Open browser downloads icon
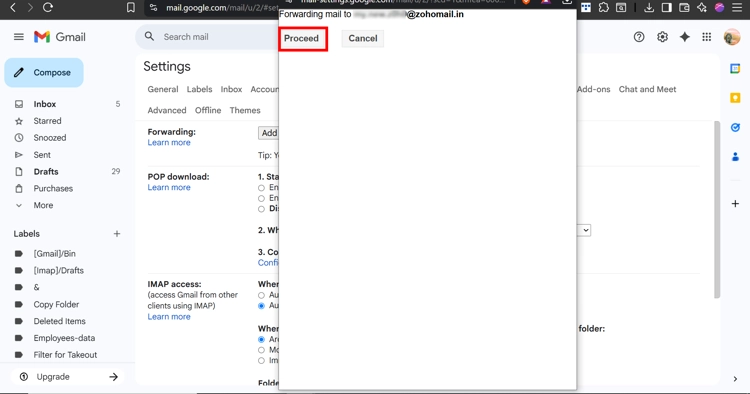The width and height of the screenshot is (750, 394). (x=649, y=7)
